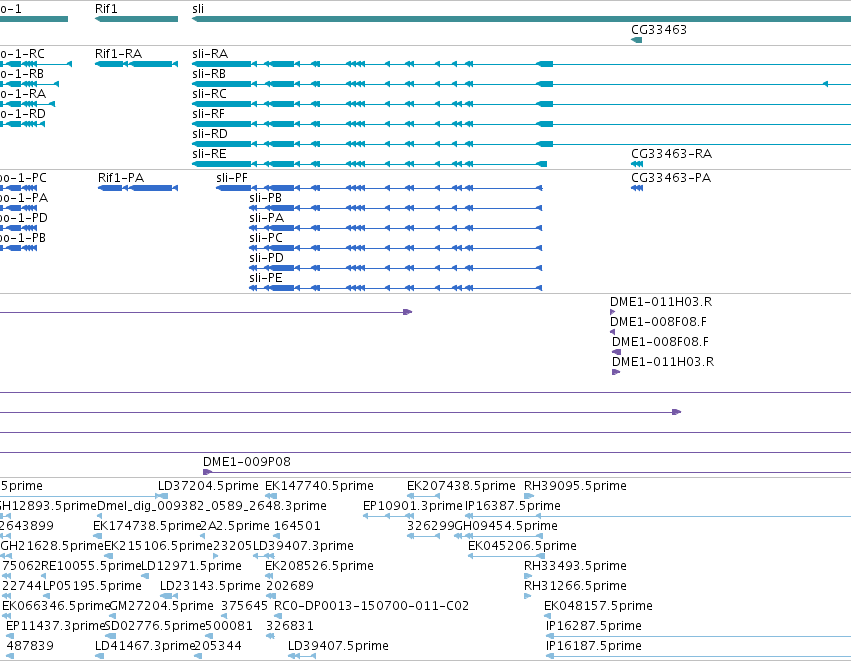Select EST label LD23143.5prime

click(210, 586)
